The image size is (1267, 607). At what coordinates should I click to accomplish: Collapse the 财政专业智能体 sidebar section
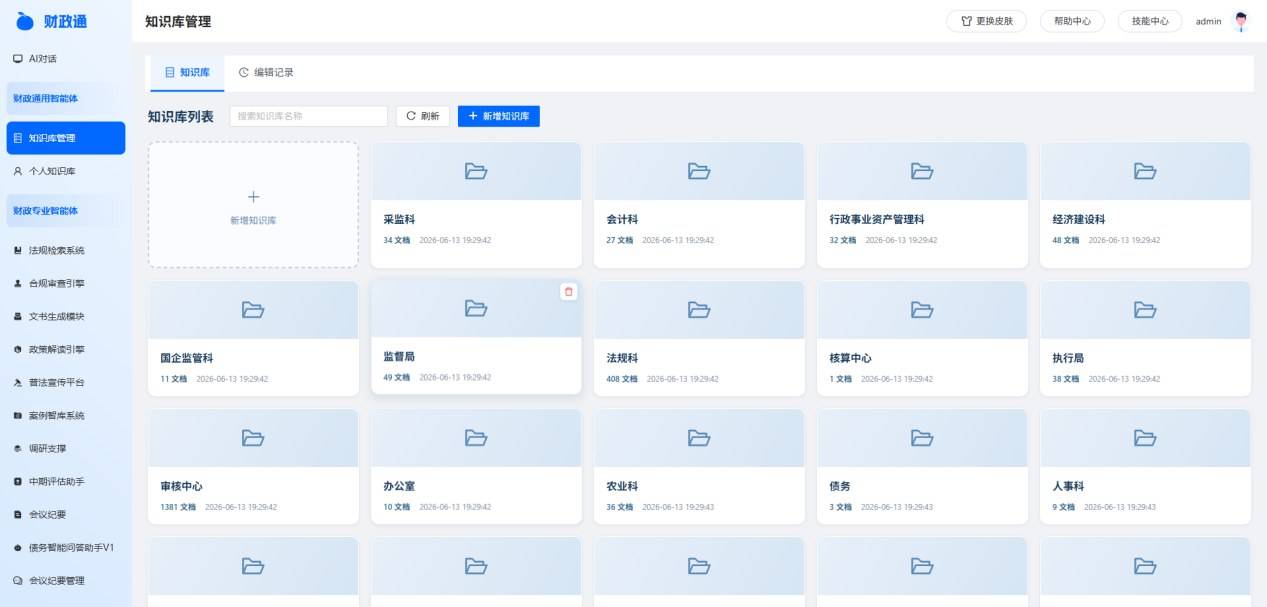point(66,211)
